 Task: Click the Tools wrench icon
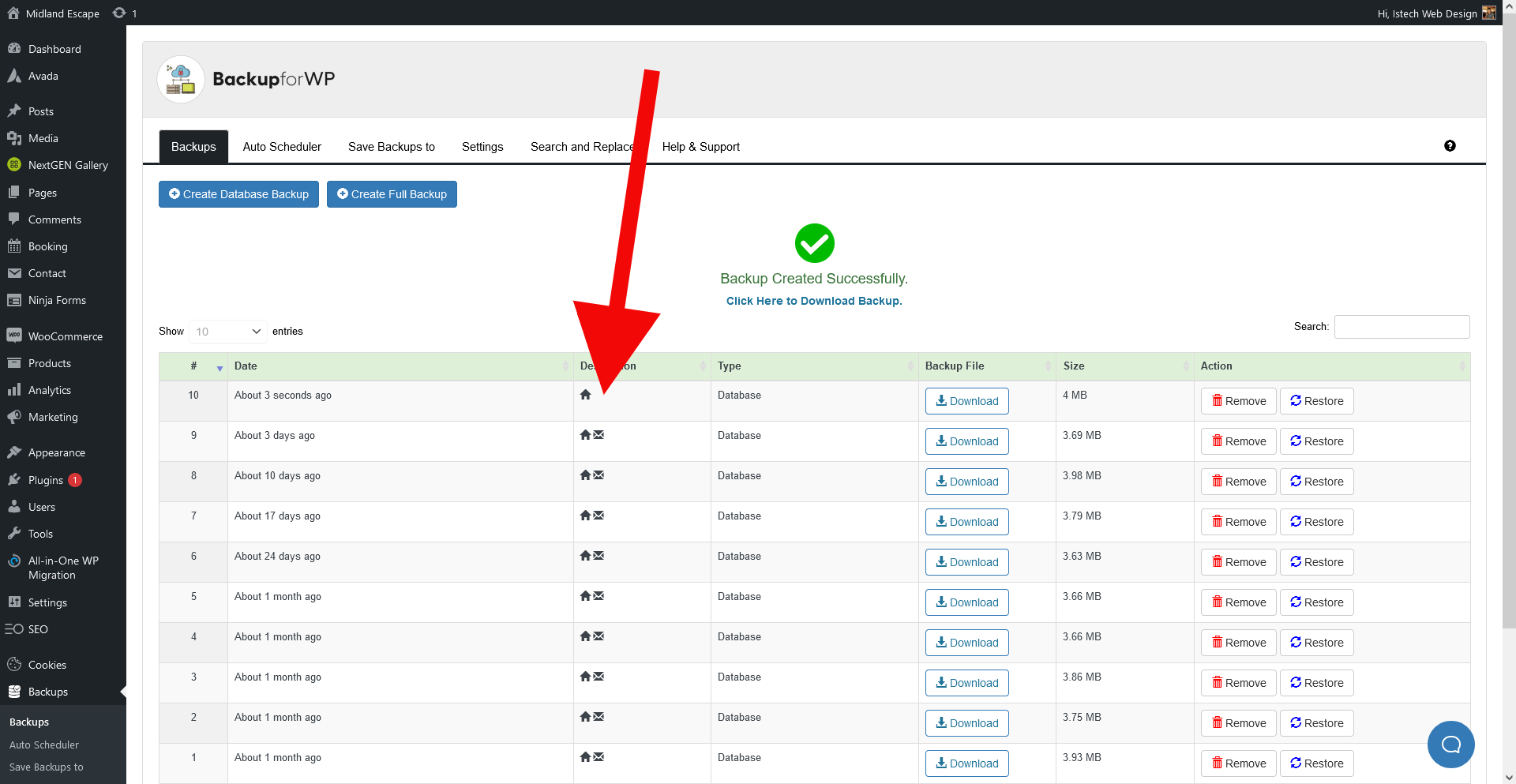click(x=14, y=534)
